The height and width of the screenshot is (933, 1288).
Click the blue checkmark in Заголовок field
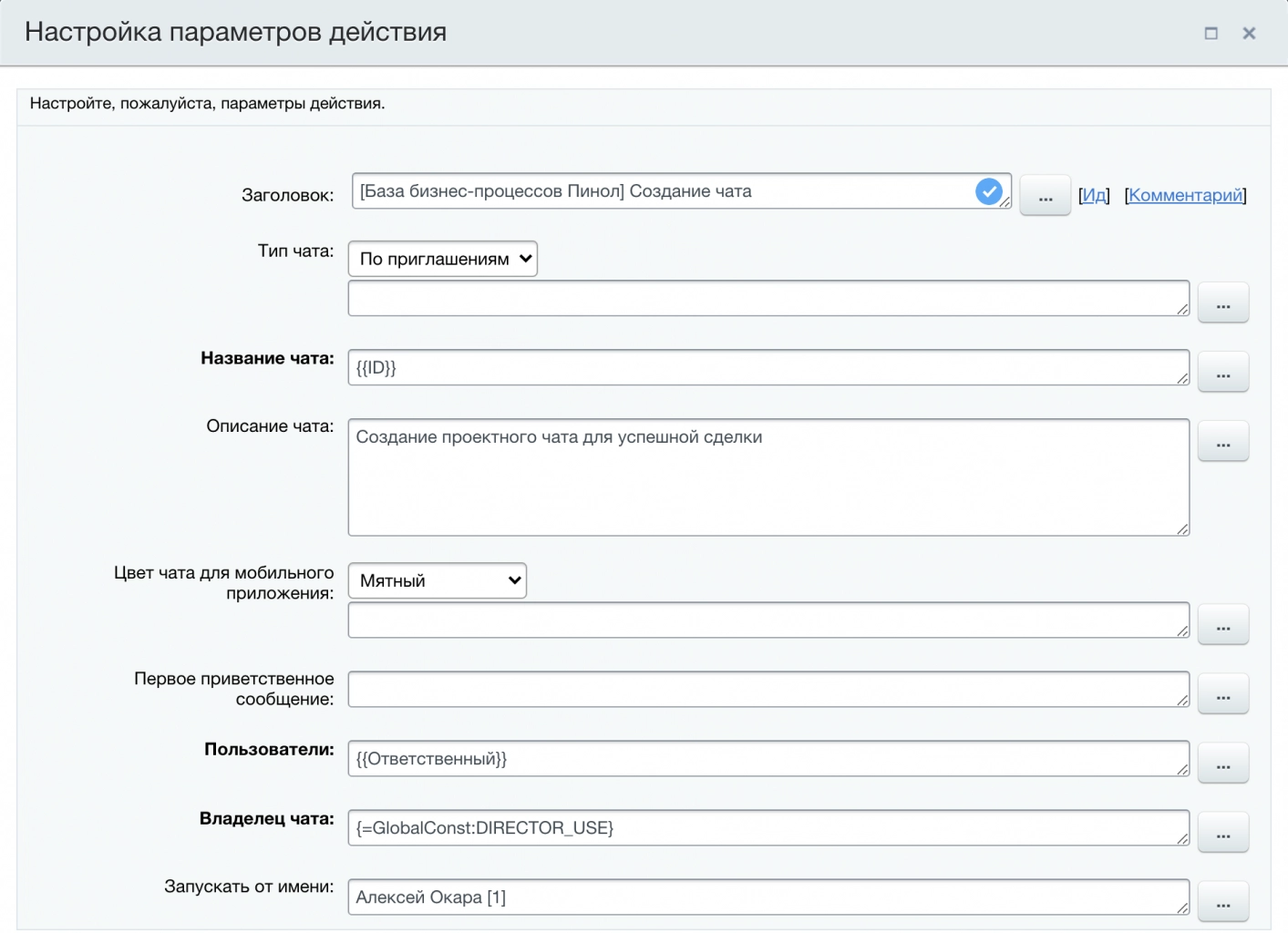pos(989,190)
